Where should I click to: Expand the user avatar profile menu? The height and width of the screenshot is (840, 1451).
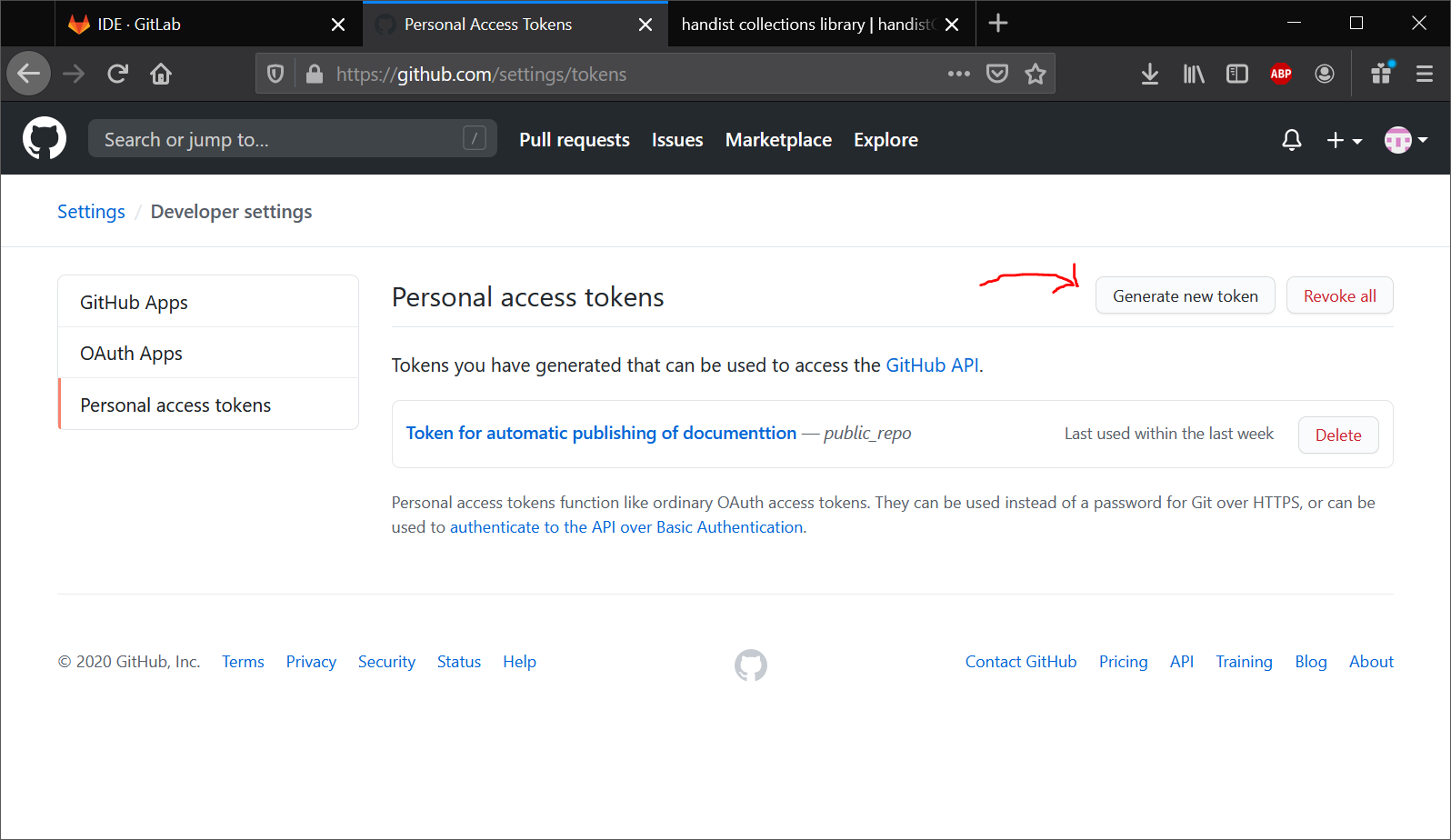pyautogui.click(x=1405, y=140)
